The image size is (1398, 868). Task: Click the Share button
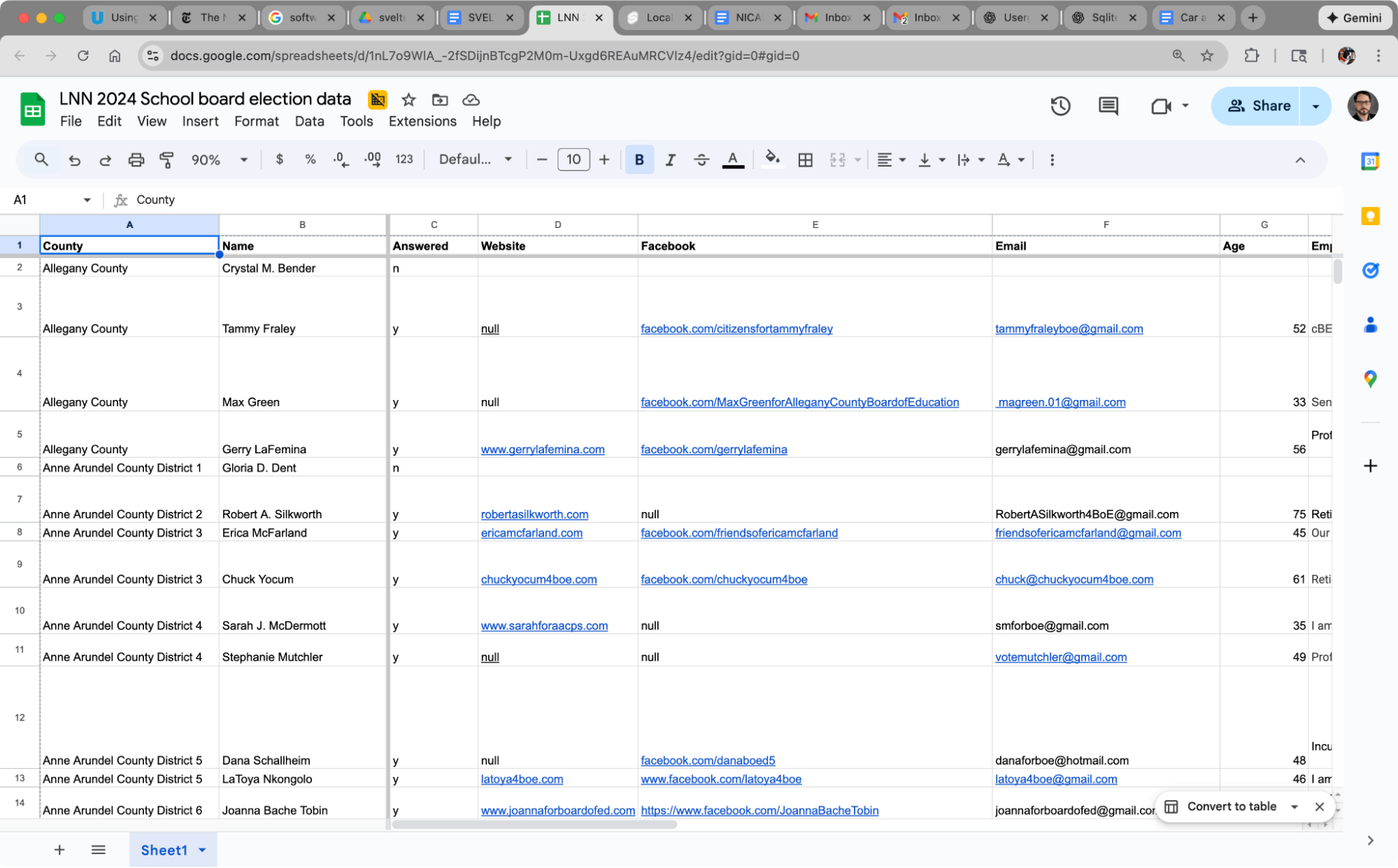point(1257,106)
